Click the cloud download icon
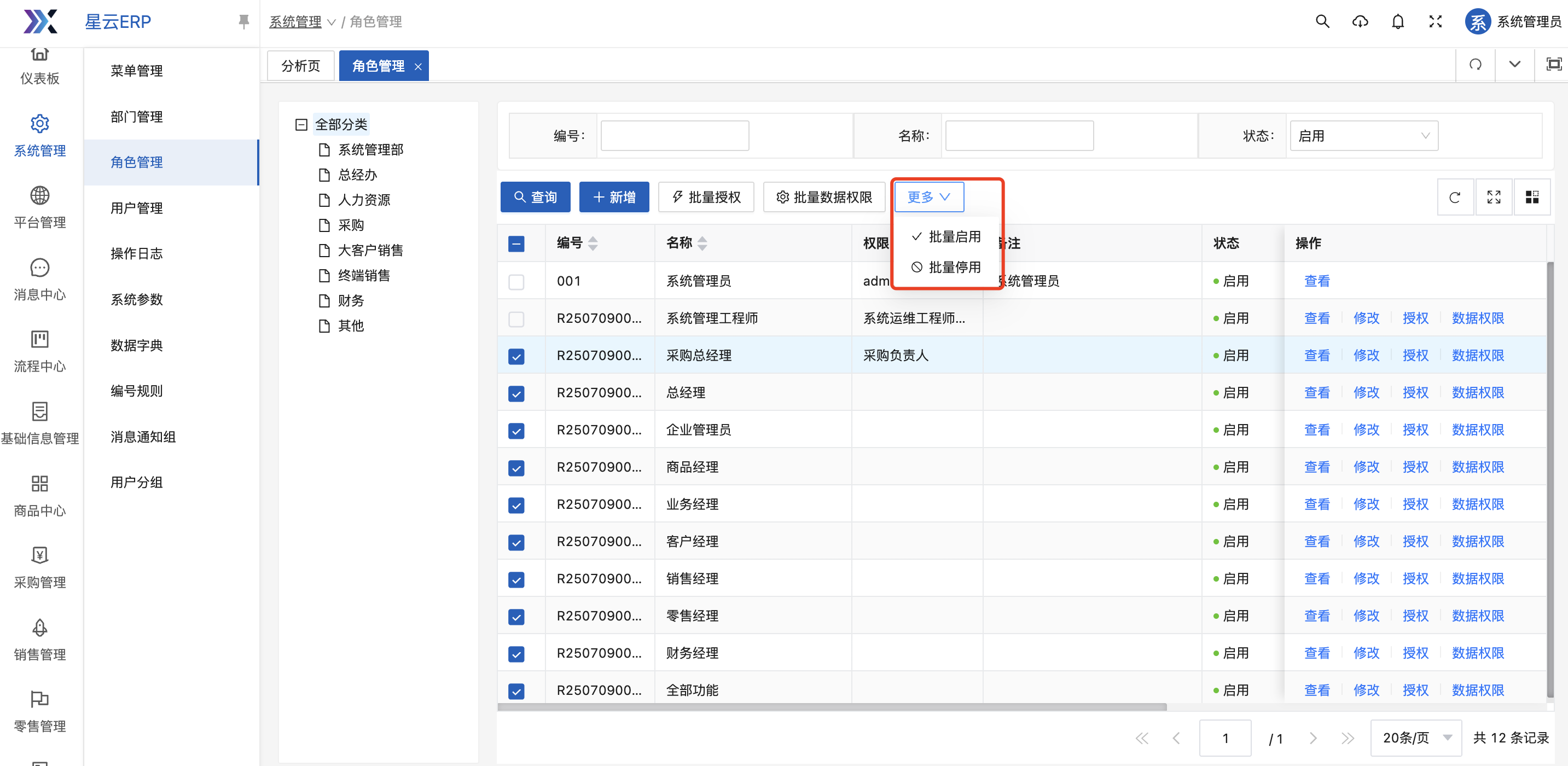This screenshot has height=766, width=1568. click(1360, 22)
